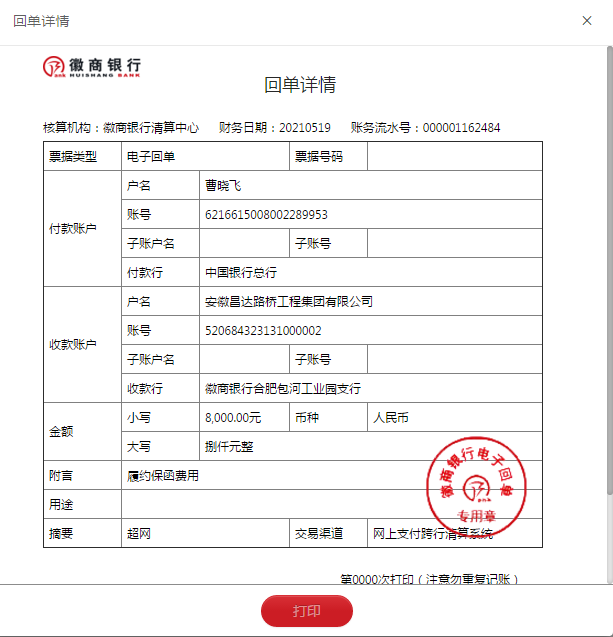Select the payer account number 6216615008002289953
This screenshot has width=613, height=637.
click(x=266, y=215)
